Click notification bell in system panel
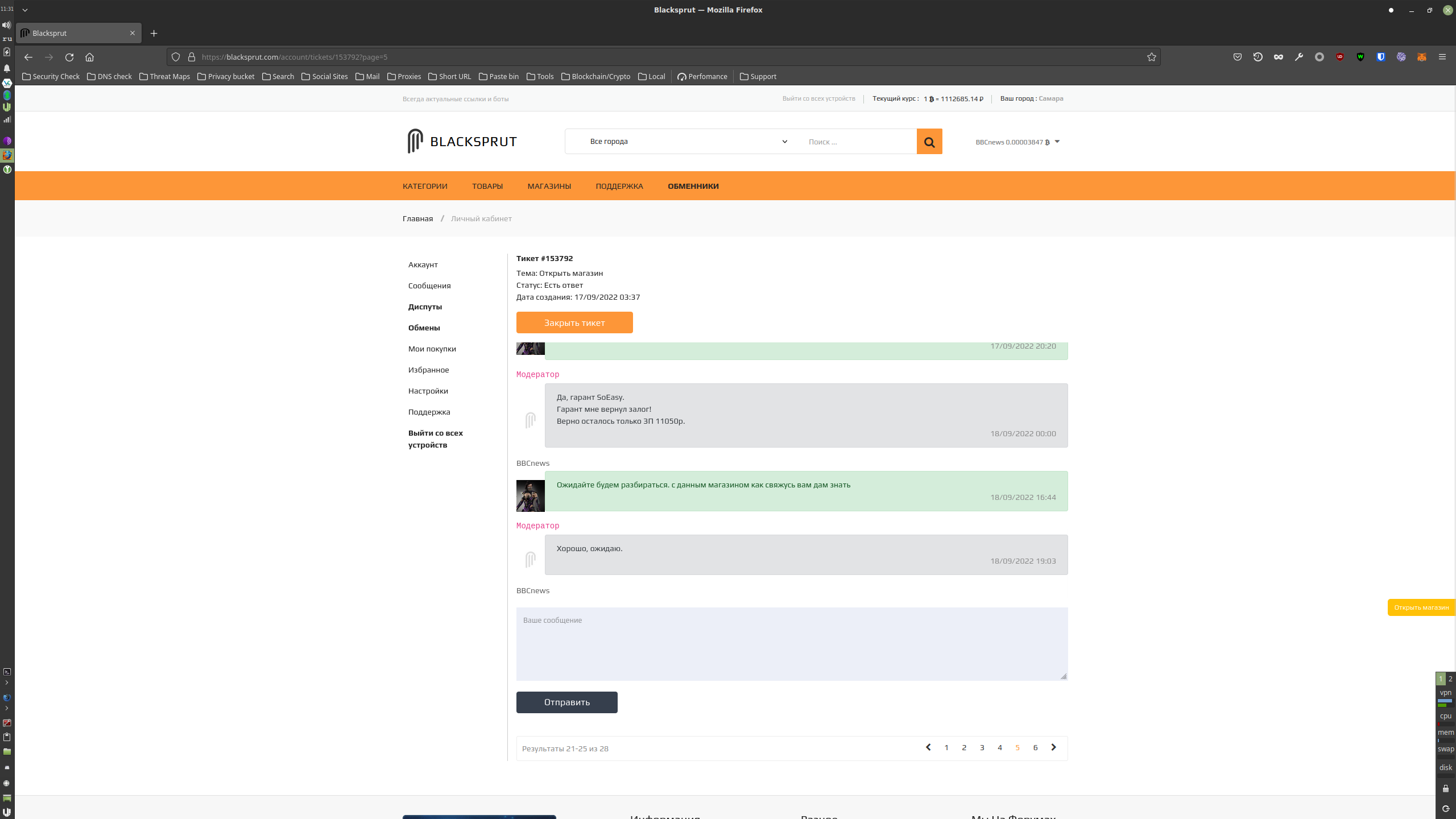Viewport: 1456px width, 819px height. tap(7, 68)
